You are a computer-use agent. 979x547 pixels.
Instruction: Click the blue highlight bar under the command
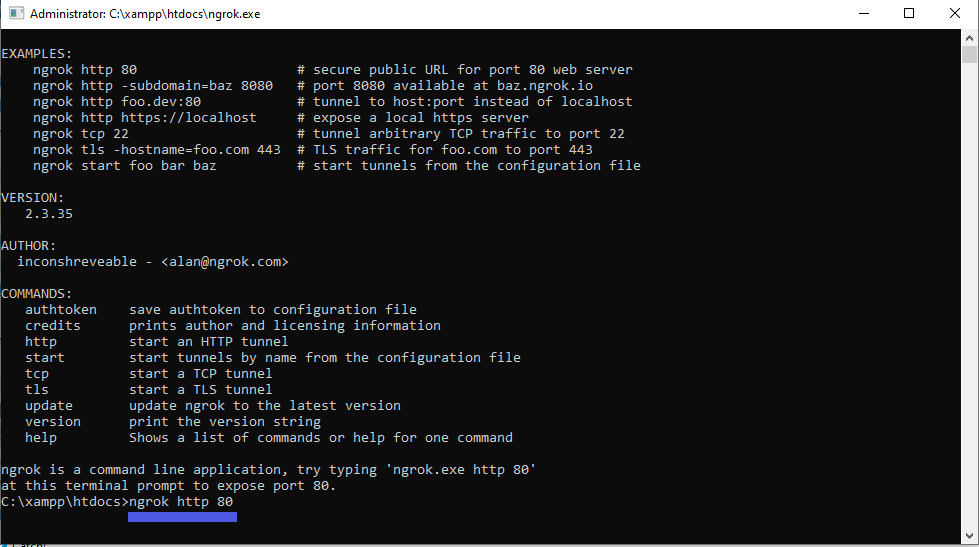pyautogui.click(x=182, y=517)
